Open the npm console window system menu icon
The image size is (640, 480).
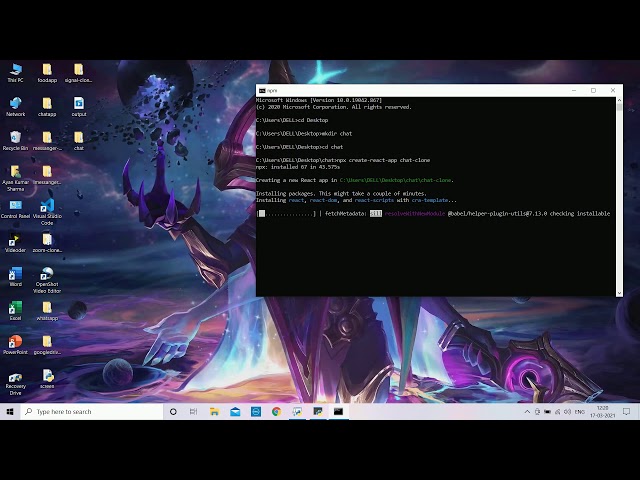[262, 91]
